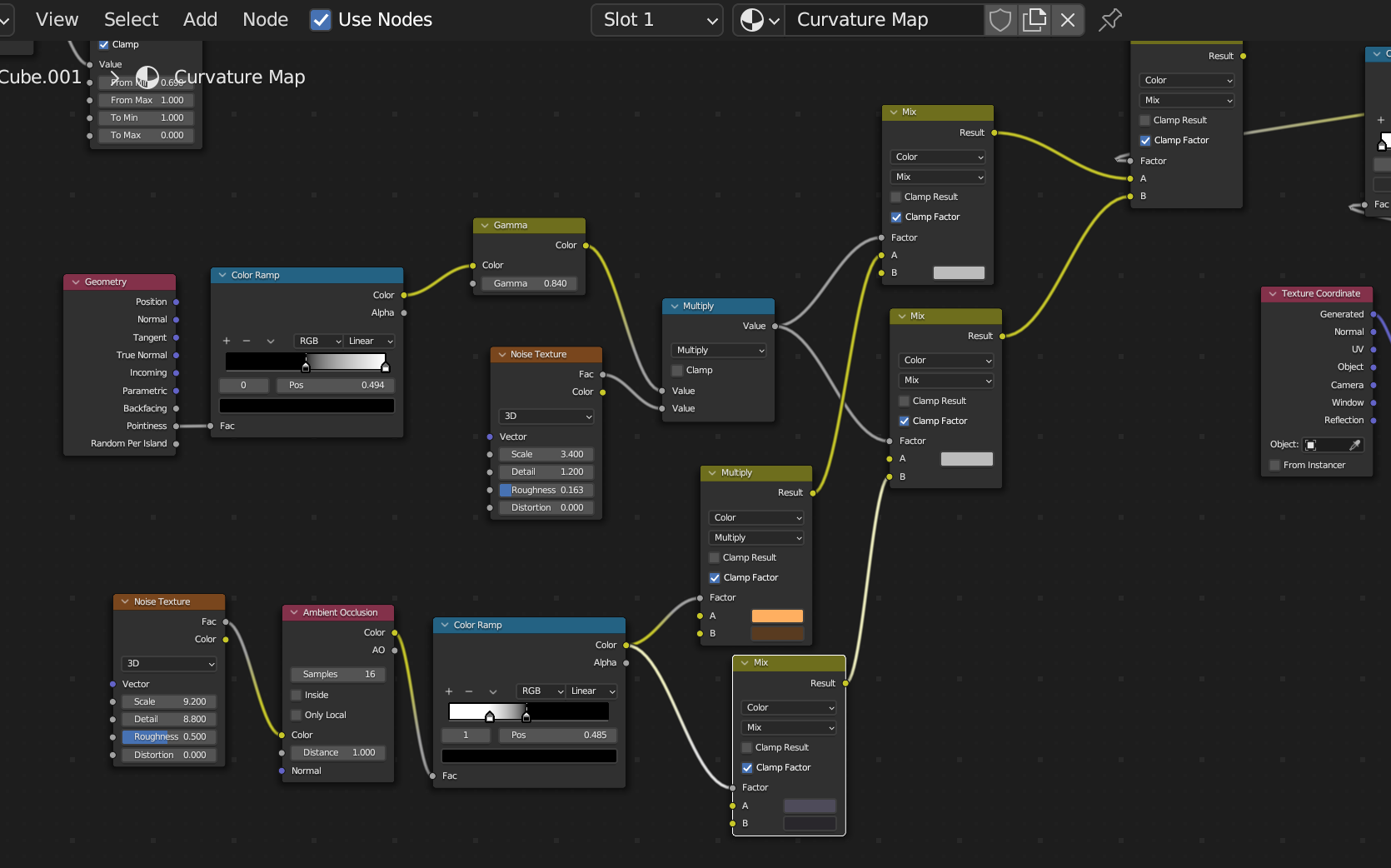The width and height of the screenshot is (1391, 868).
Task: Click the Ambient Occlusion node title
Action: [x=340, y=613]
